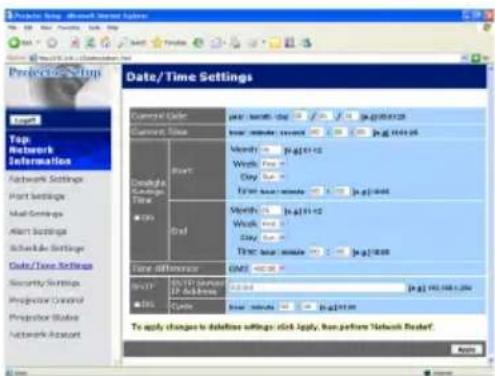Open the Mail Settings page
The width and height of the screenshot is (495, 376).
coord(36,214)
